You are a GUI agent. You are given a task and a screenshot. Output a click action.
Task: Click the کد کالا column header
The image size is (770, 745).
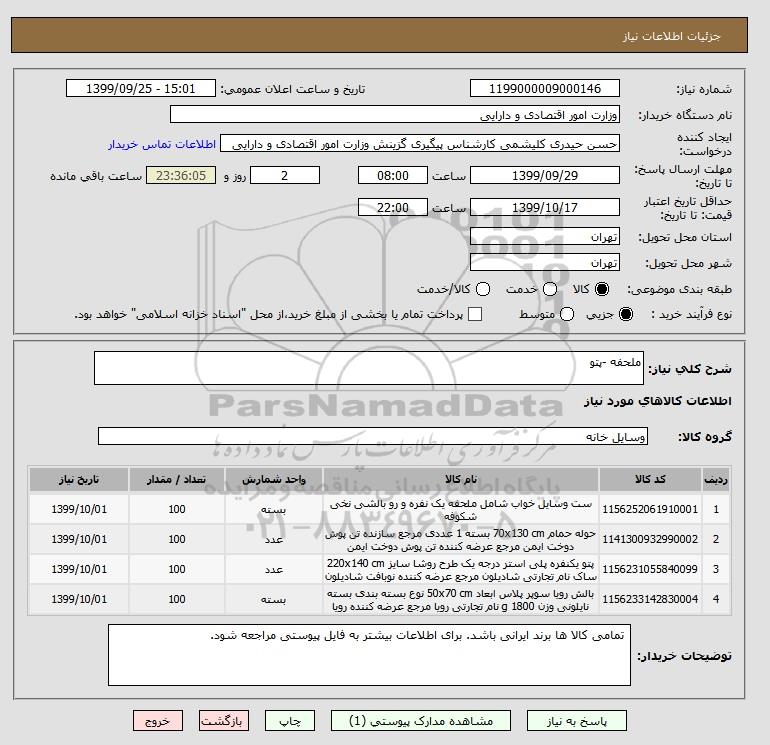(x=650, y=479)
